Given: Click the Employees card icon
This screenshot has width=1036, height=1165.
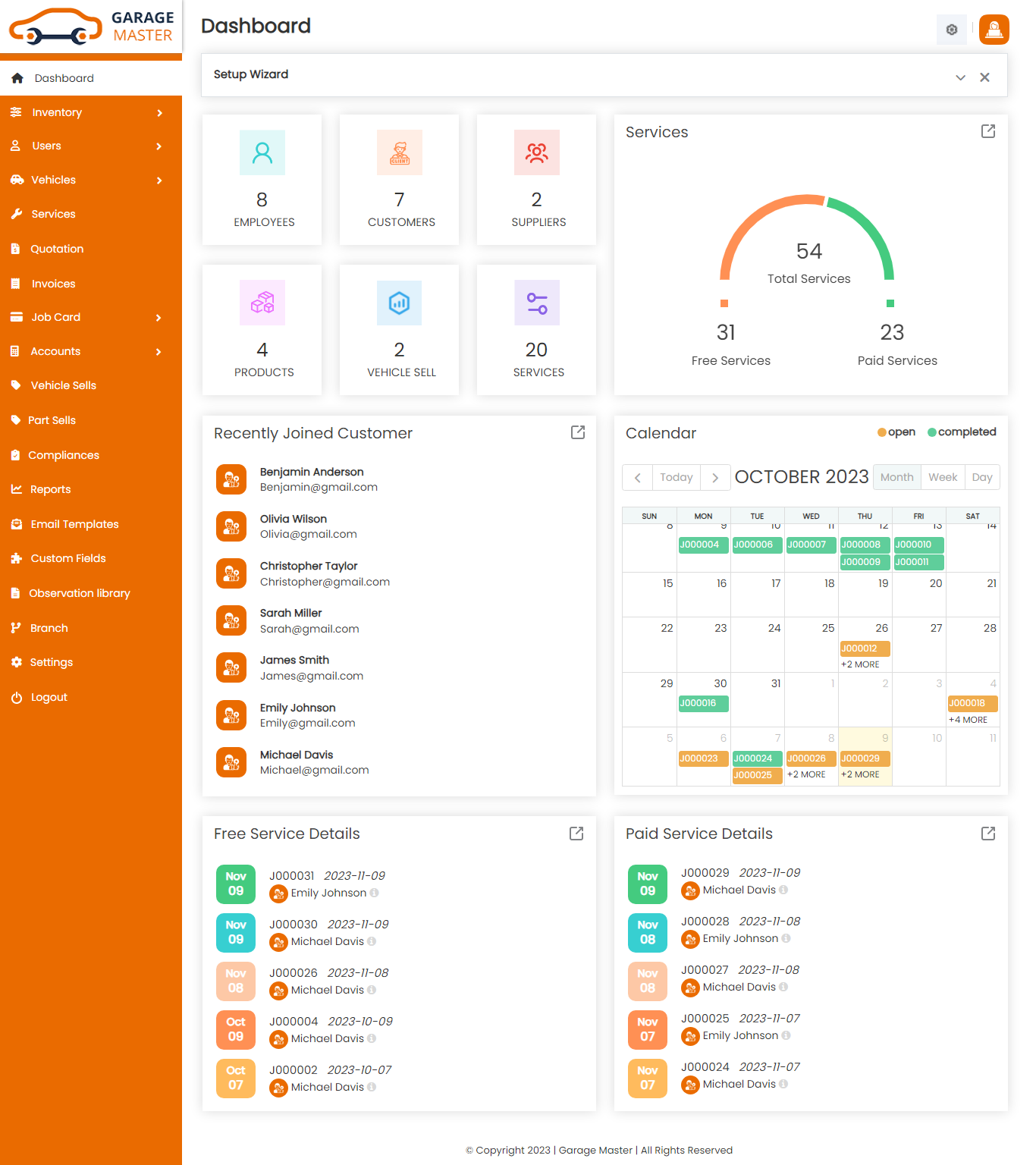Looking at the screenshot, I should (262, 152).
